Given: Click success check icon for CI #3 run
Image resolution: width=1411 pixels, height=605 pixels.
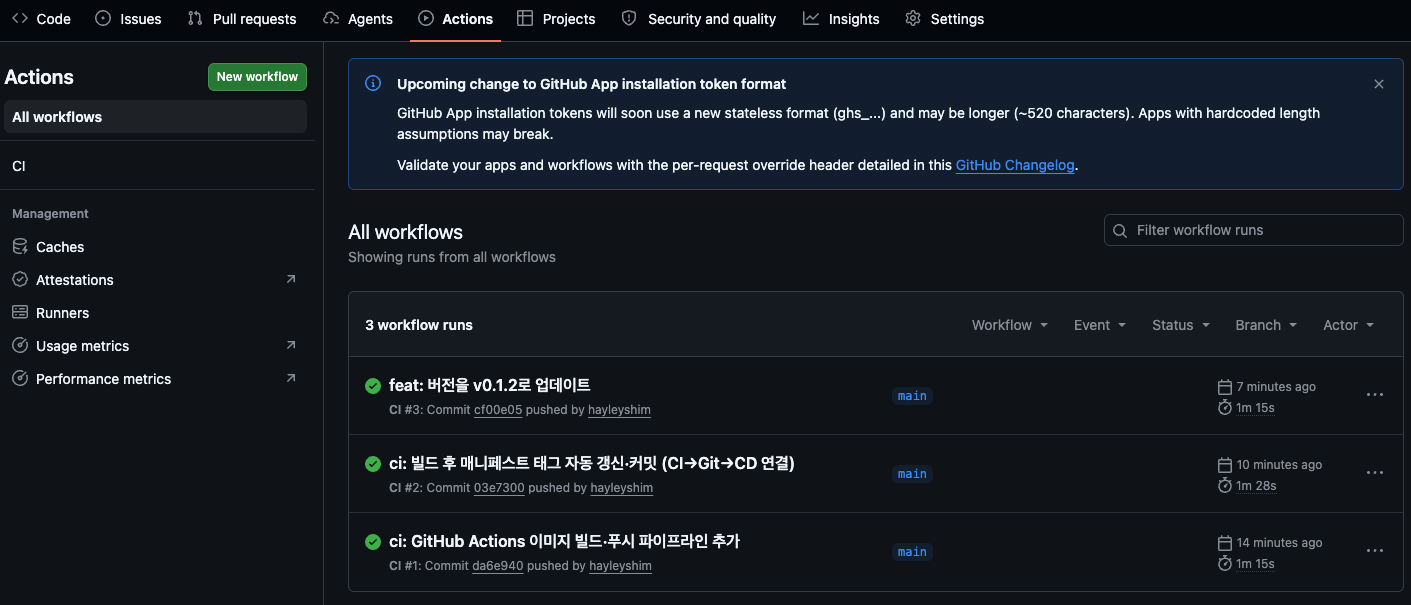Looking at the screenshot, I should [x=373, y=386].
